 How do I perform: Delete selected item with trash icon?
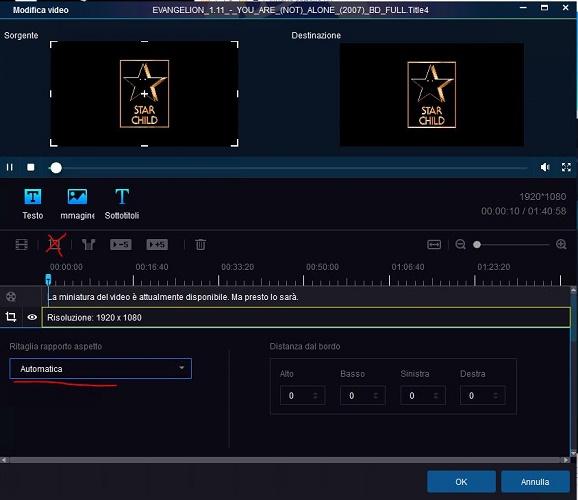click(201, 244)
